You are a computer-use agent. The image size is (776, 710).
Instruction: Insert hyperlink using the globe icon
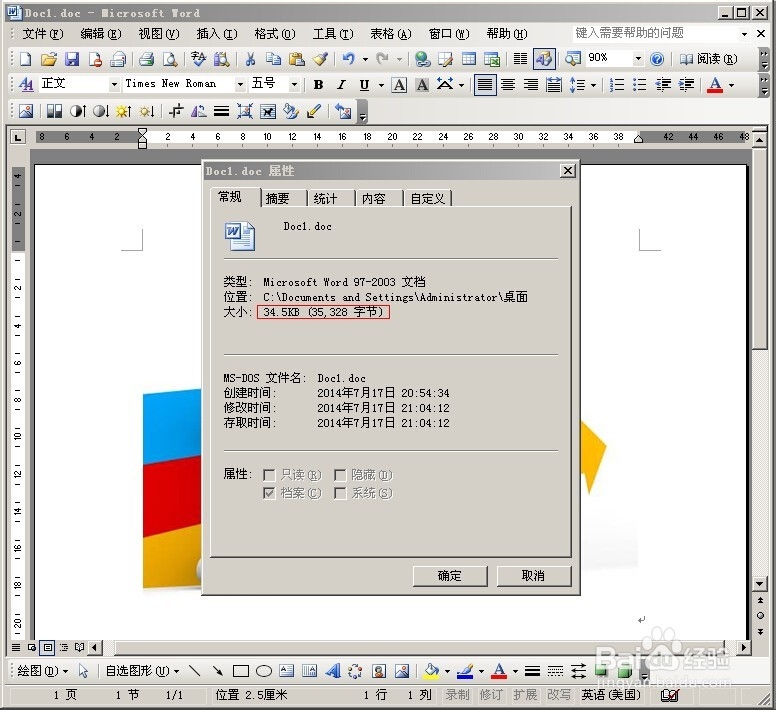pos(422,59)
